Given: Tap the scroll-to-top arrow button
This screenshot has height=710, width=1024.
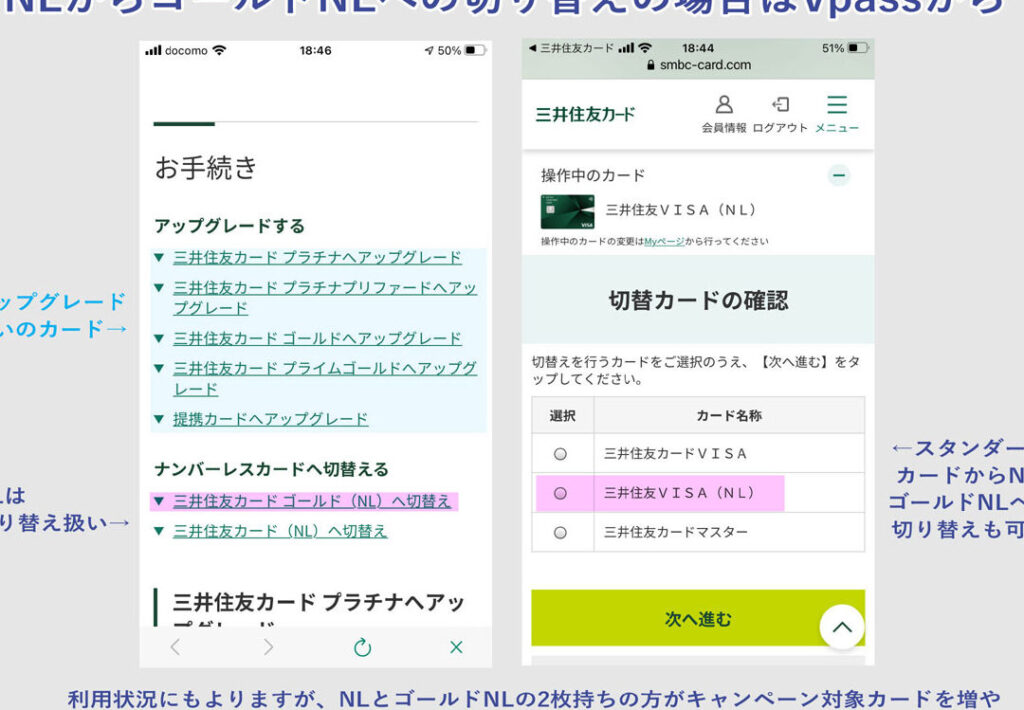Looking at the screenshot, I should tap(842, 627).
